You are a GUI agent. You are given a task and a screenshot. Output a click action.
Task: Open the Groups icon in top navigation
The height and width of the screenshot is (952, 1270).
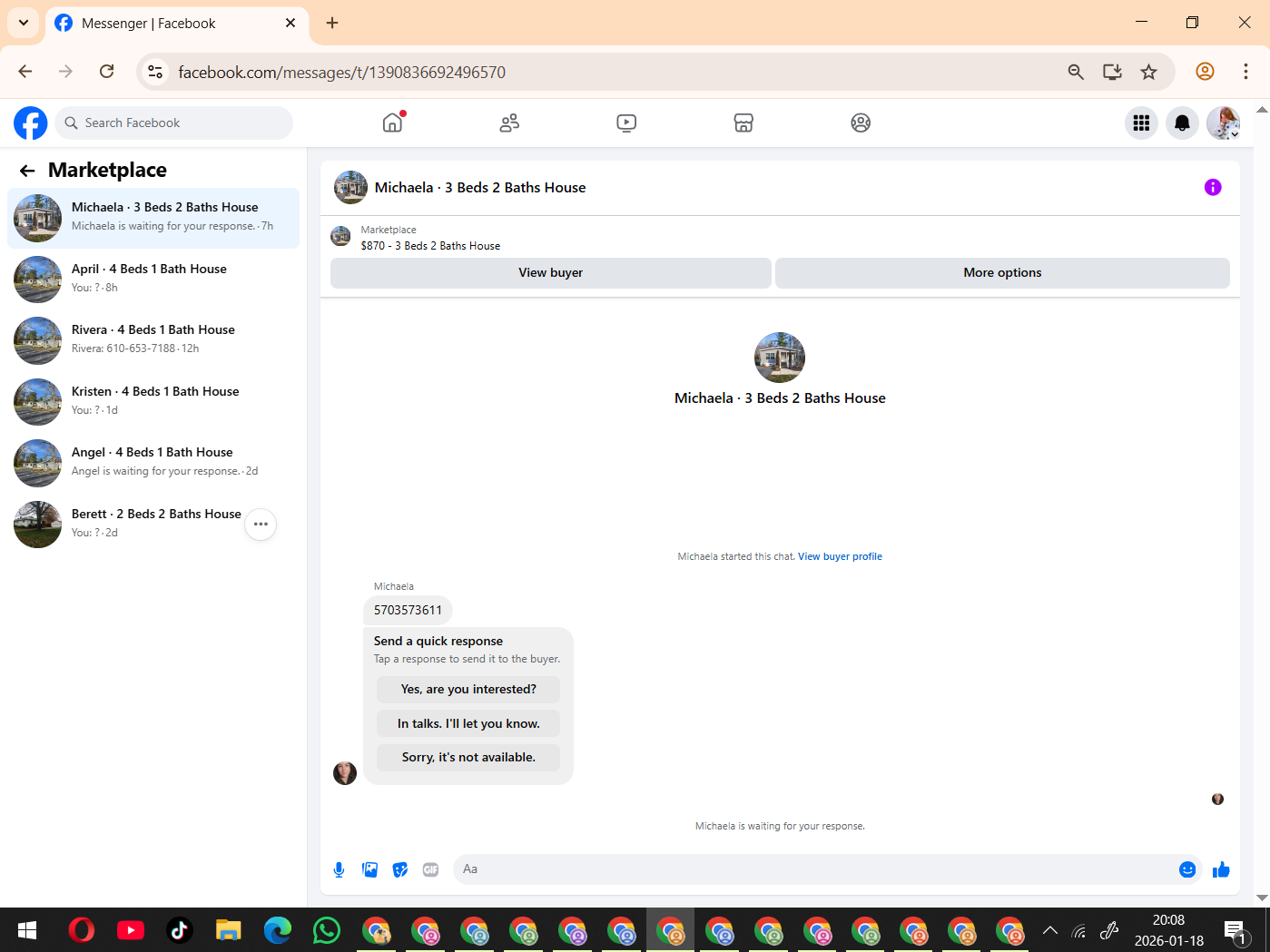coord(861,123)
